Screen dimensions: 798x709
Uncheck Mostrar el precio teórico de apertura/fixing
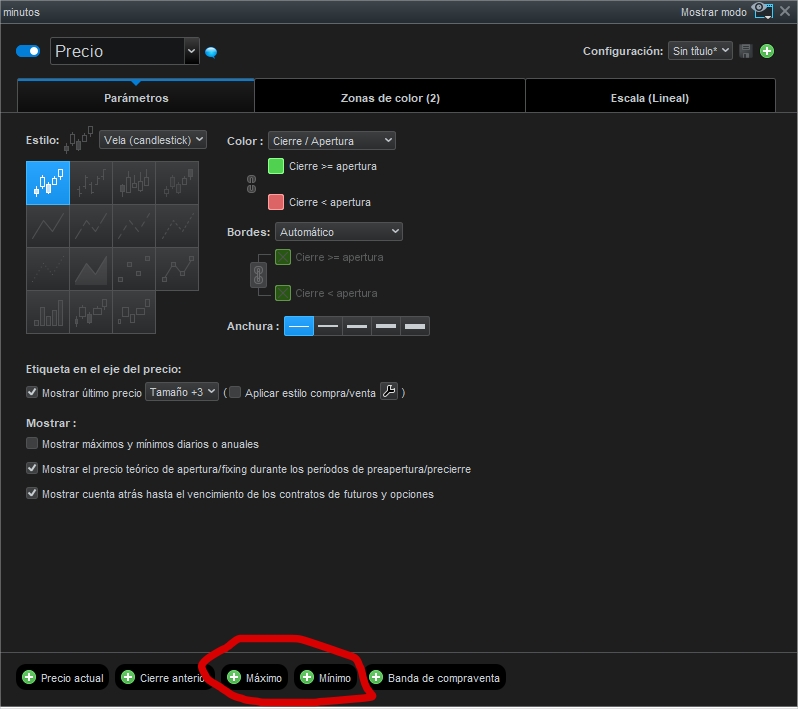click(x=32, y=468)
